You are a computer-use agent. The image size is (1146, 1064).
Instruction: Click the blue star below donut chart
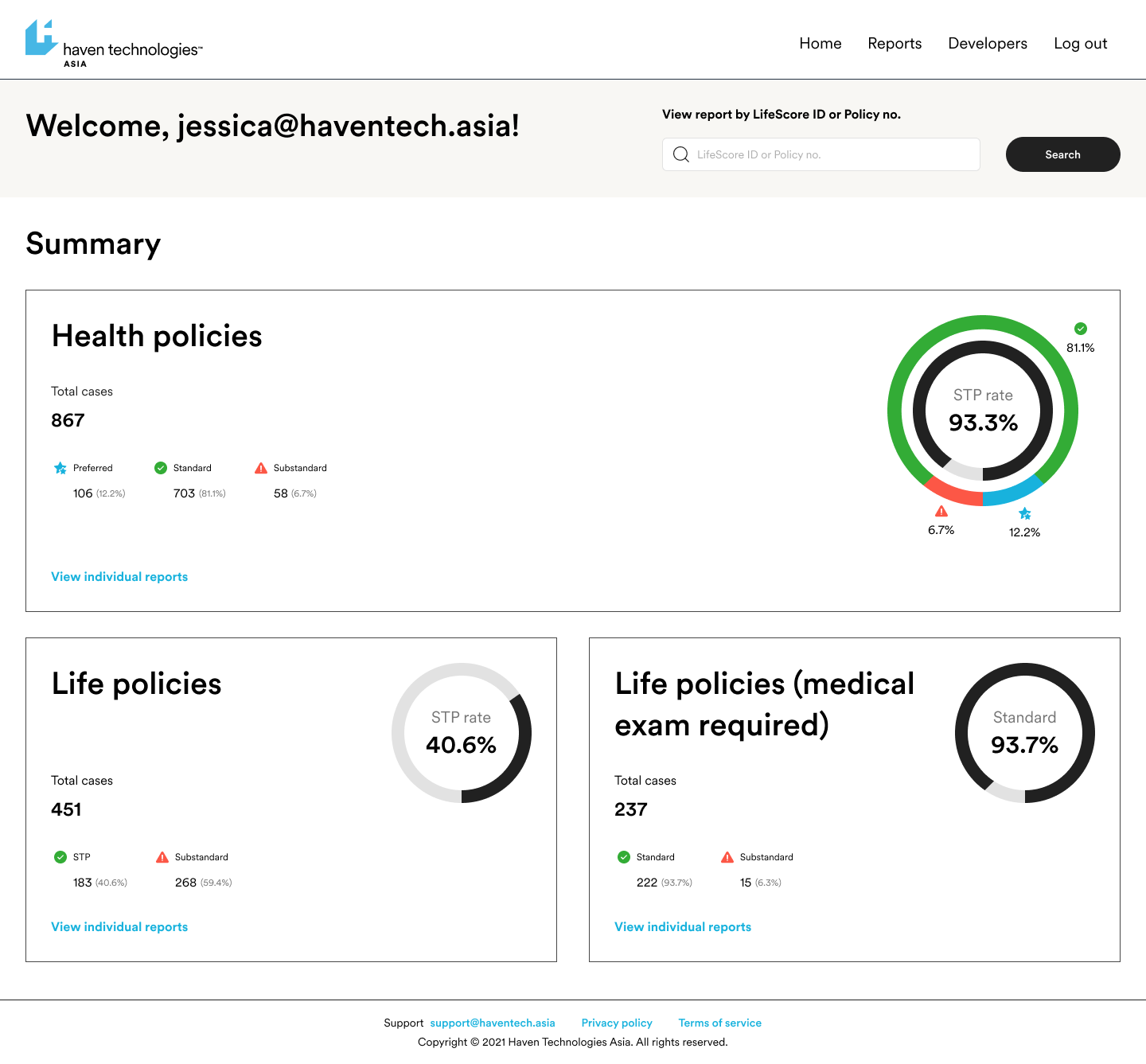pyautogui.click(x=1025, y=514)
